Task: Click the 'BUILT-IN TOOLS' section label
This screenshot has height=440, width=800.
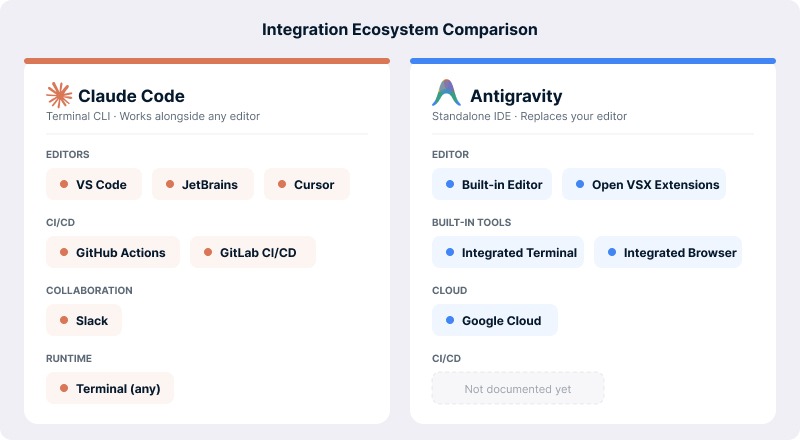Action: (471, 223)
